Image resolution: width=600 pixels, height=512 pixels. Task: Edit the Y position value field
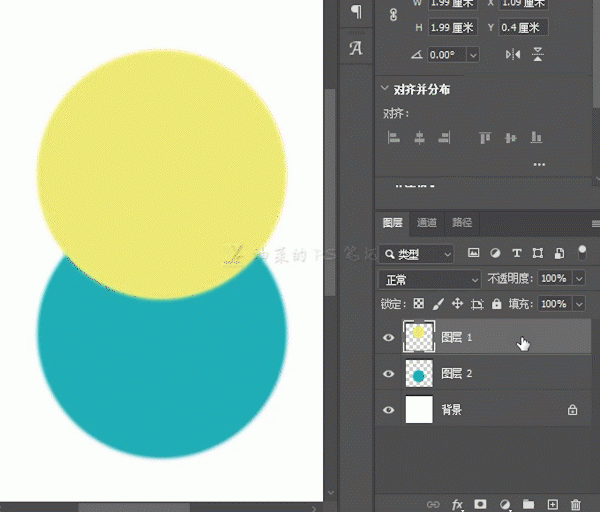(523, 28)
